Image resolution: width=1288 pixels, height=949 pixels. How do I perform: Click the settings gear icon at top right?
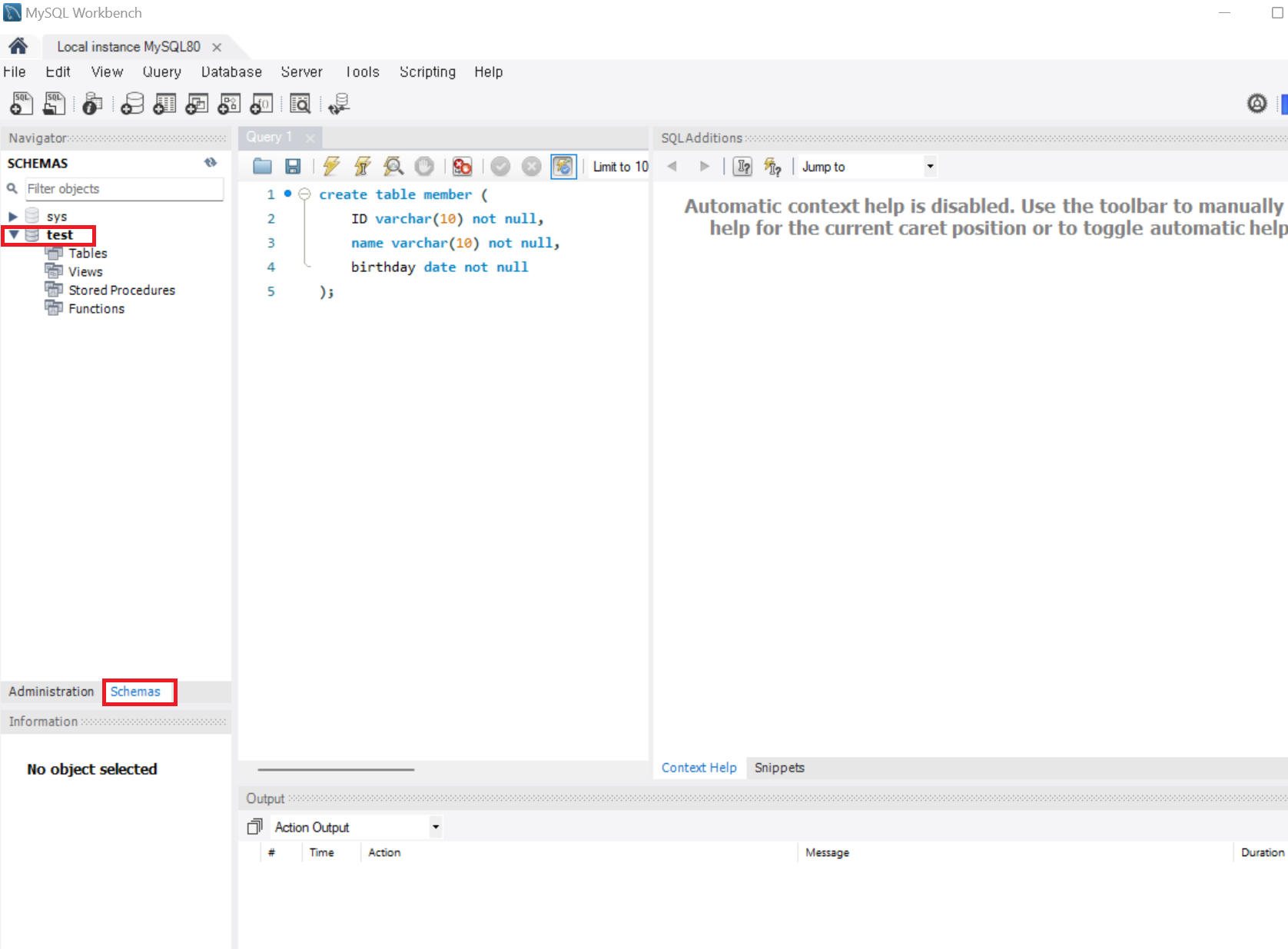(1256, 103)
